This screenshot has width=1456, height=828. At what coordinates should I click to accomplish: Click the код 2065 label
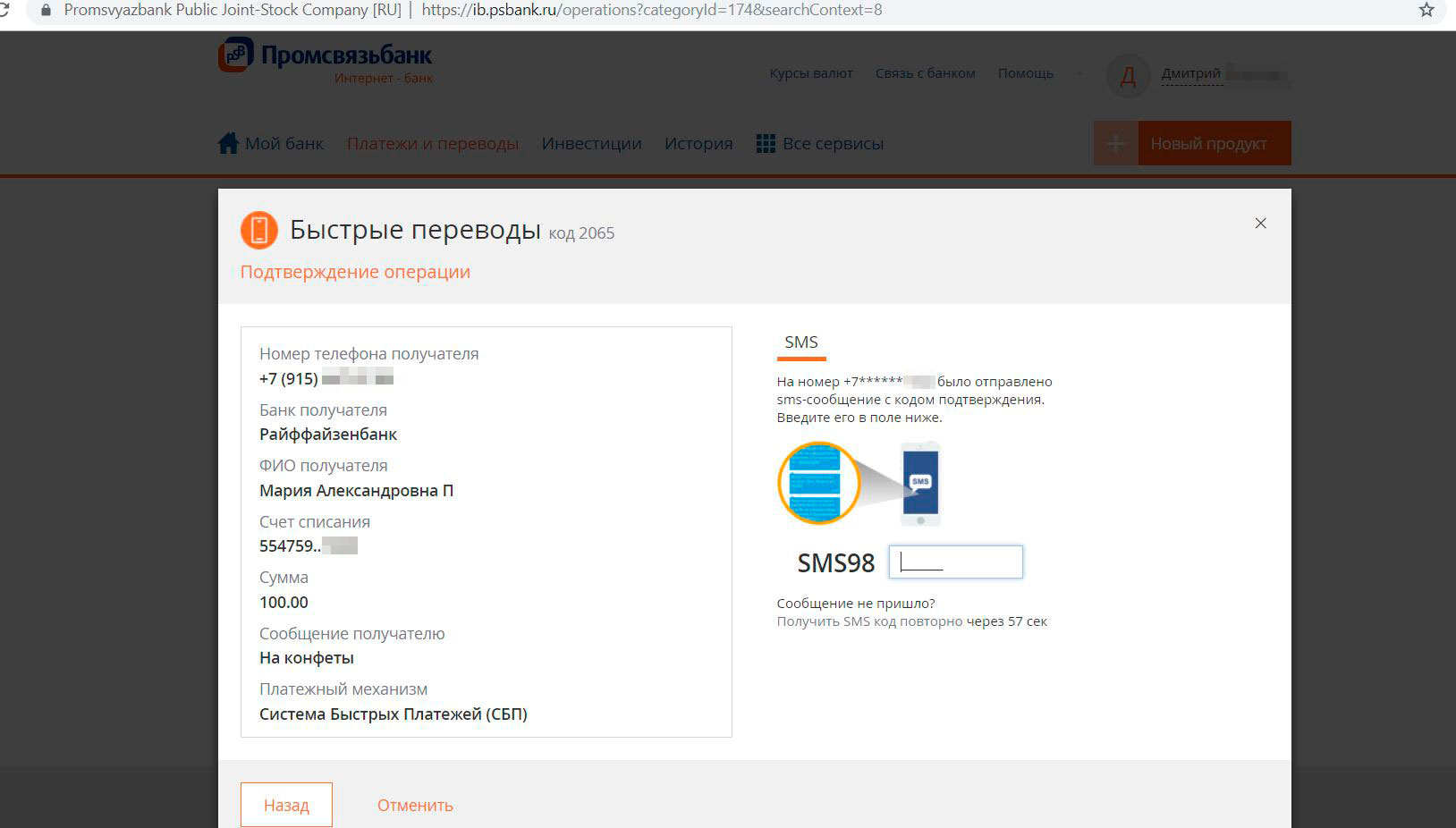point(581,233)
